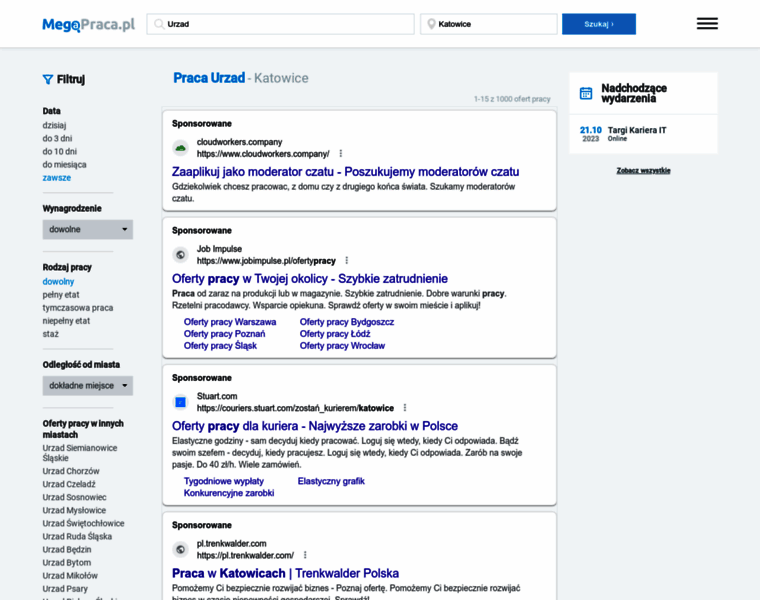
Task: Open the Zaaplikuj jako moderator czatu ad
Action: [x=346, y=172]
